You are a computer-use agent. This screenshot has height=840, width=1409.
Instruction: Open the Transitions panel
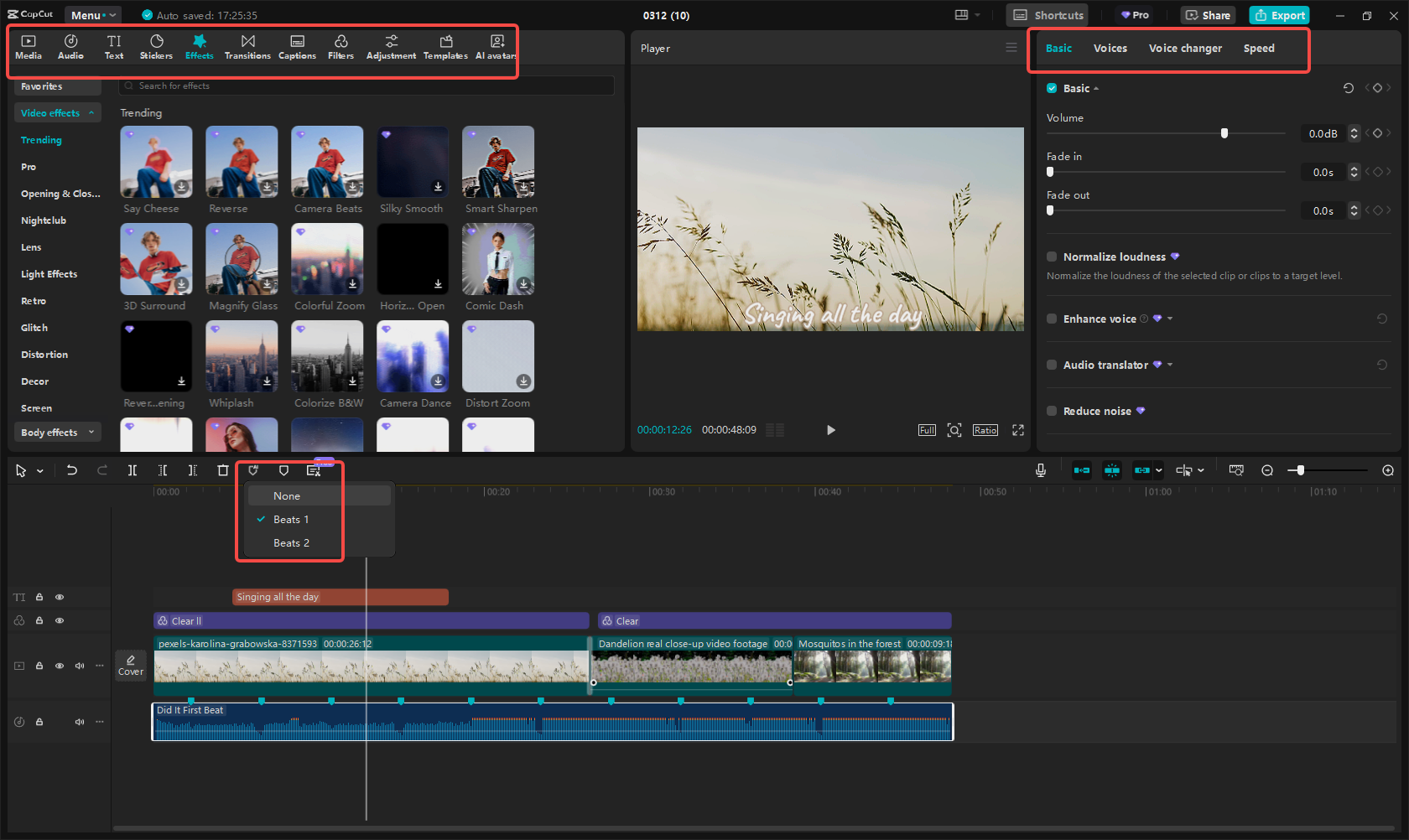pos(247,47)
